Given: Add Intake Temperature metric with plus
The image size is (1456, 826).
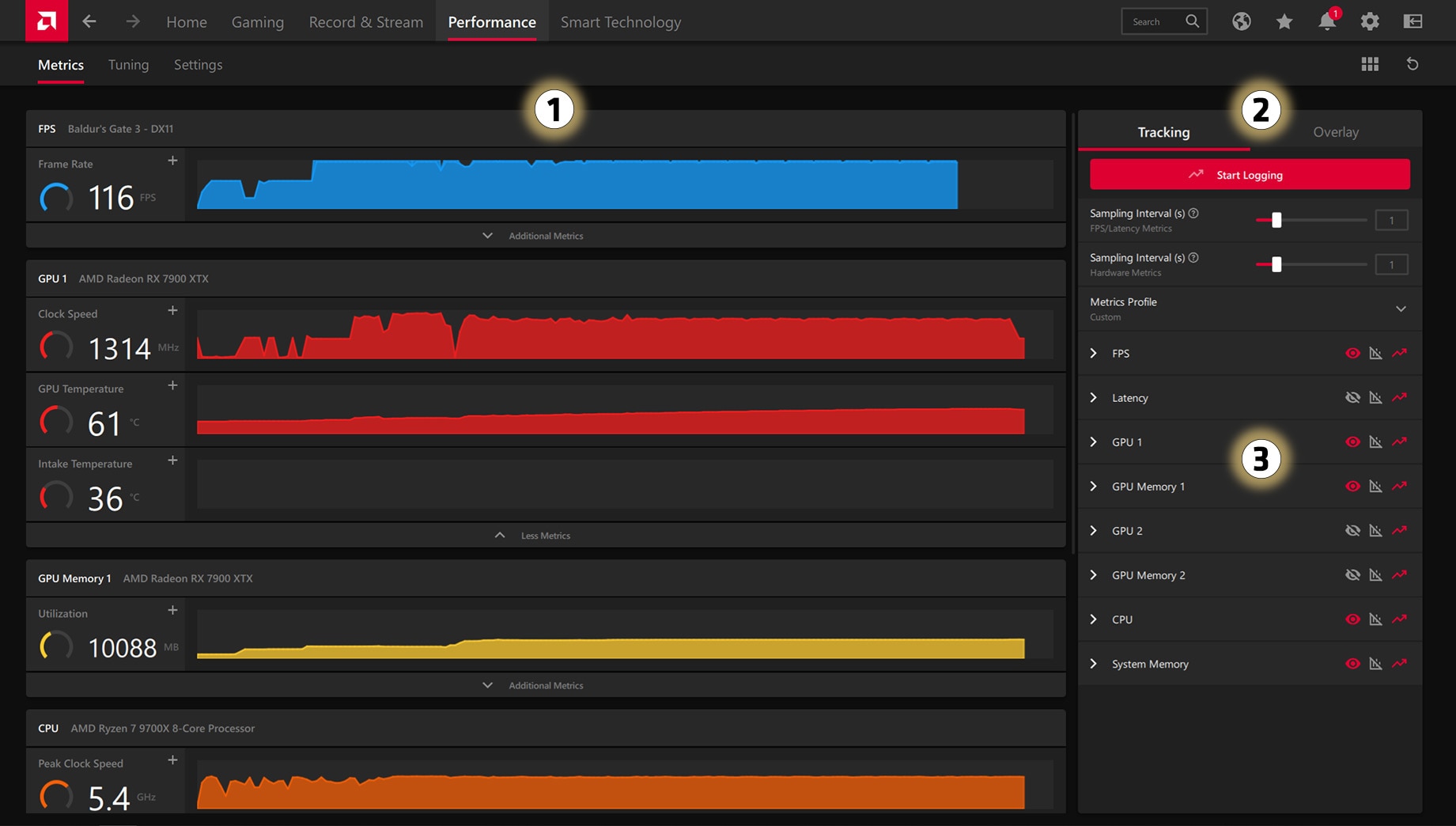Looking at the screenshot, I should tap(172, 460).
